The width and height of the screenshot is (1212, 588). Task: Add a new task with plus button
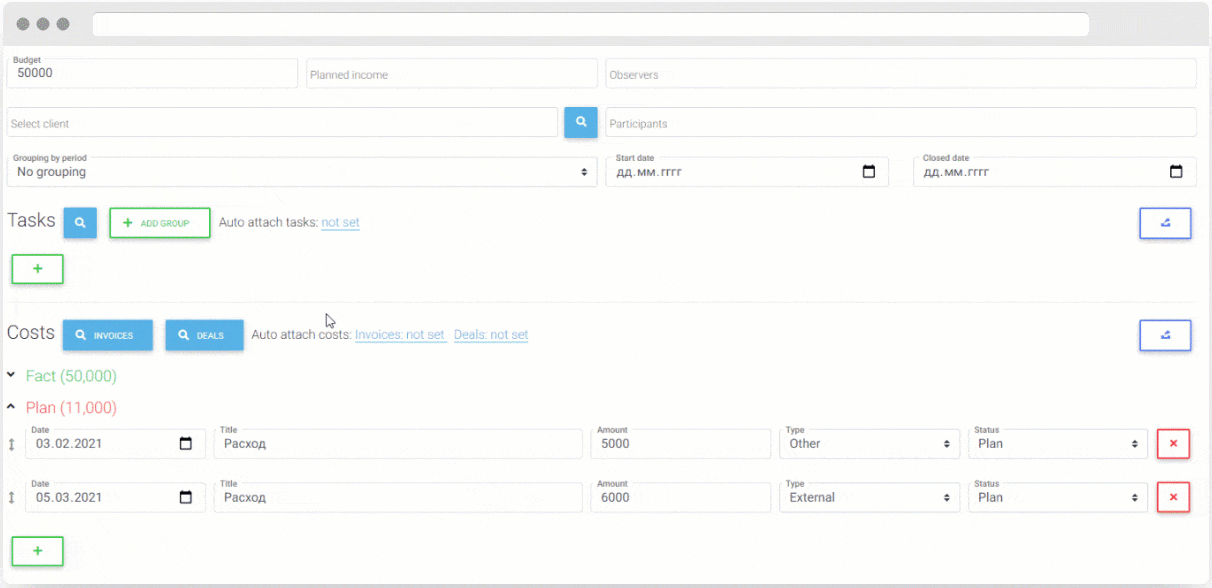click(x=38, y=269)
